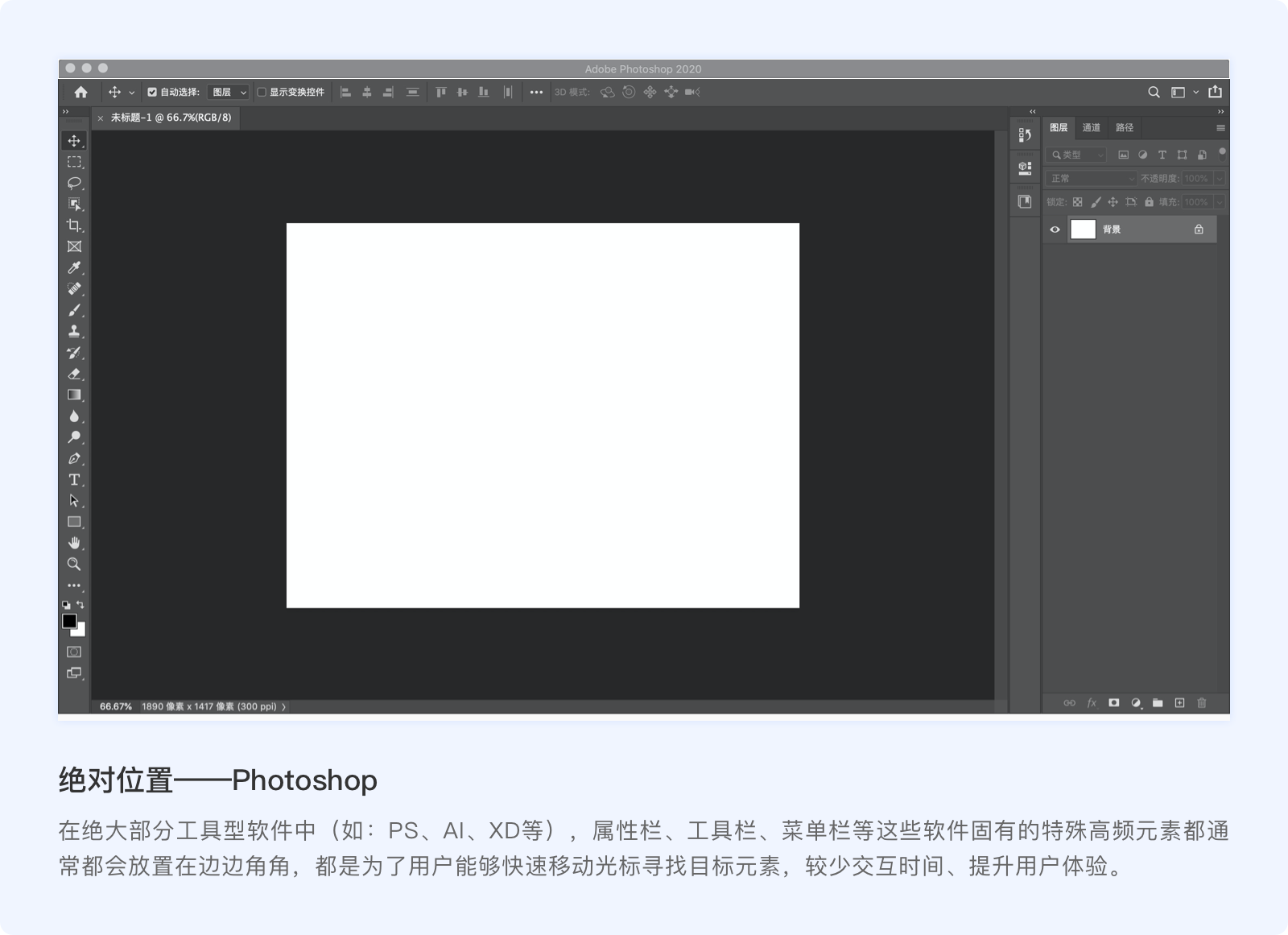Select the History Brush tool
1288x935 pixels.
[74, 353]
